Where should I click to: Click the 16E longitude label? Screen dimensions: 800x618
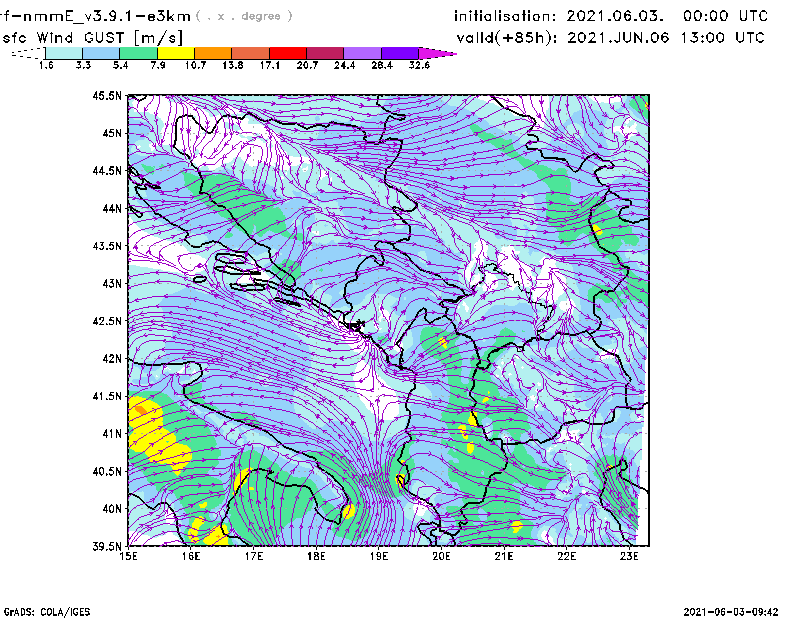pyautogui.click(x=191, y=556)
